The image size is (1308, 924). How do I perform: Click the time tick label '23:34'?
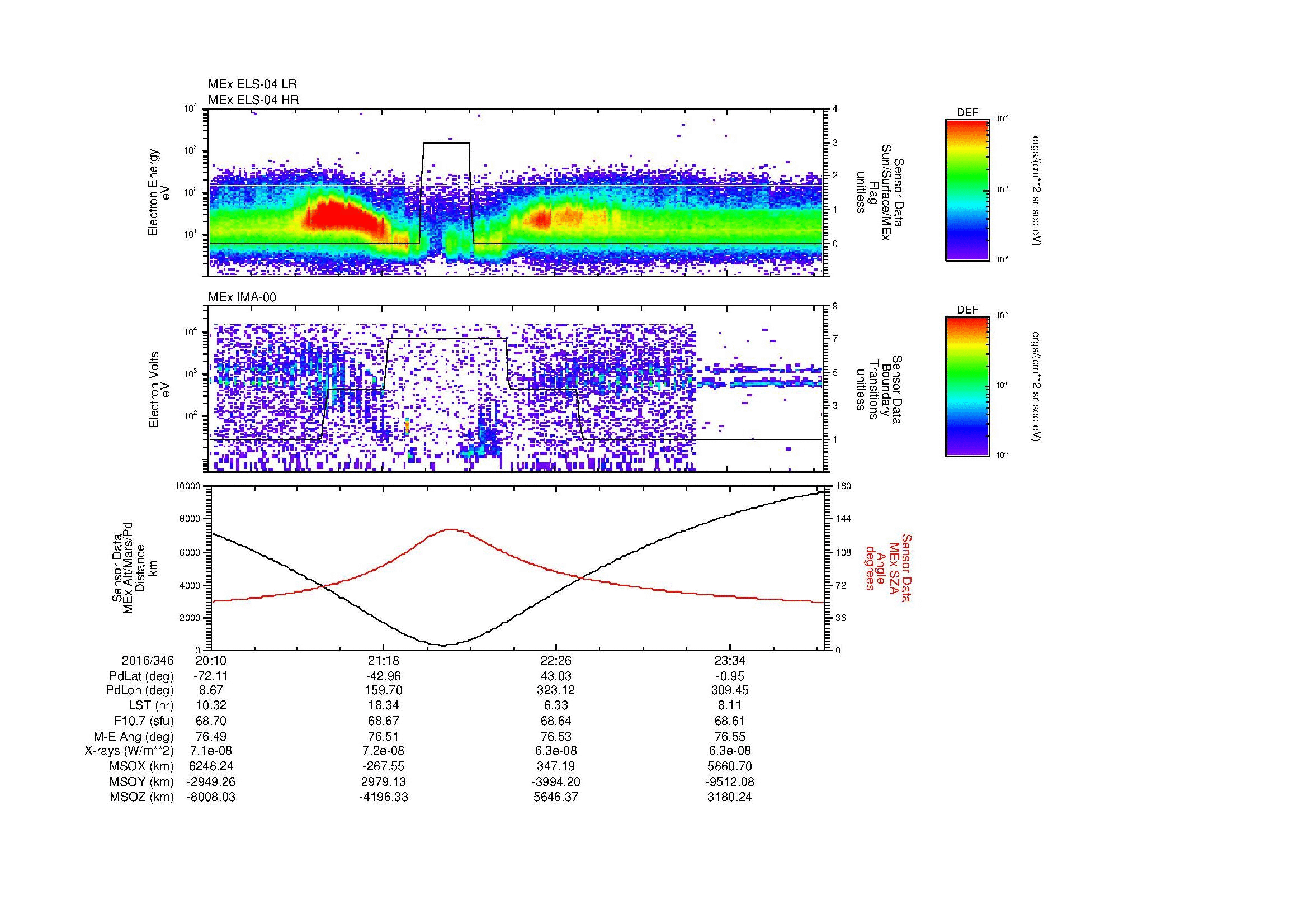730,661
